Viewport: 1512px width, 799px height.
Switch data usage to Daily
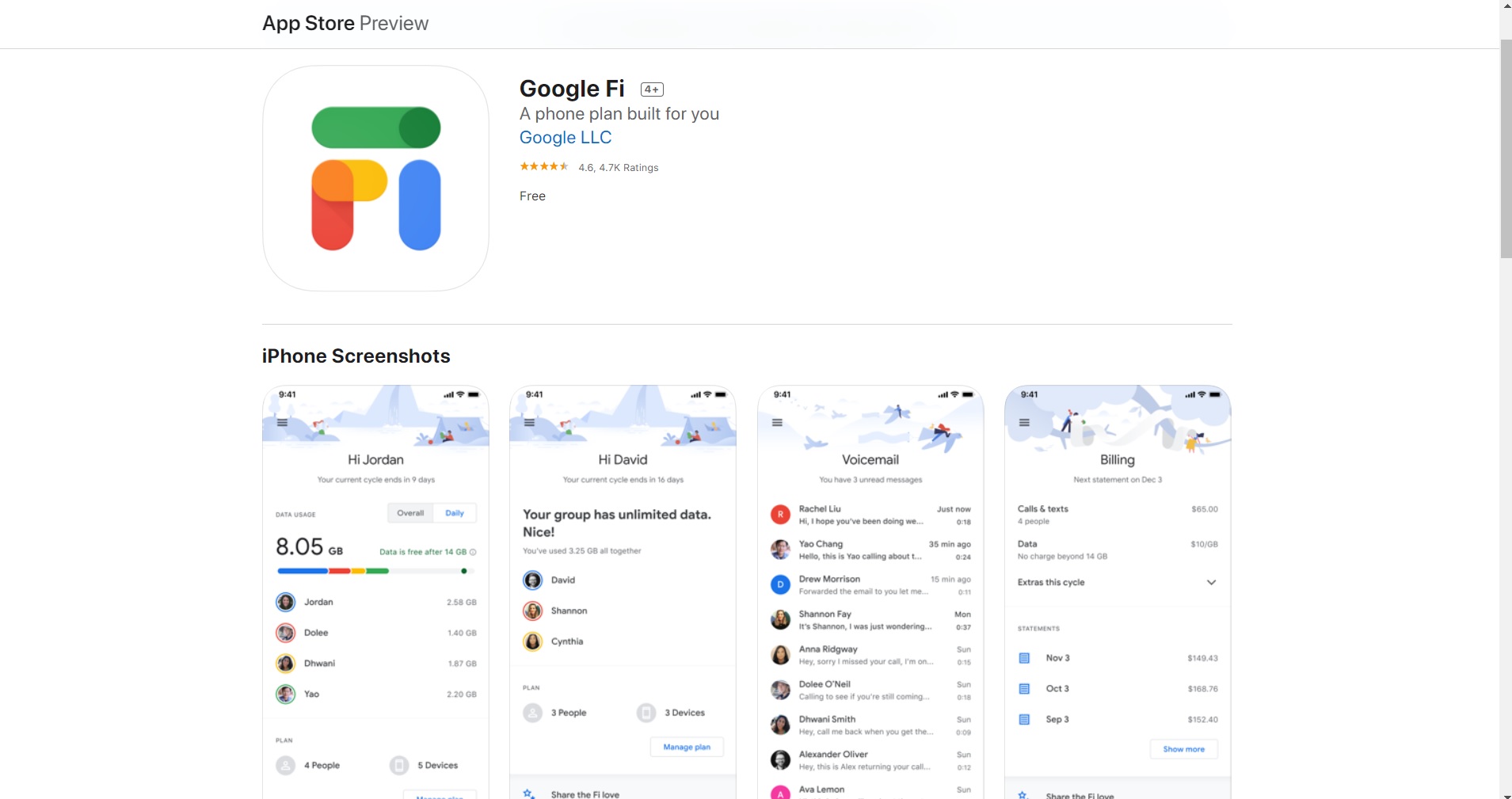455,513
